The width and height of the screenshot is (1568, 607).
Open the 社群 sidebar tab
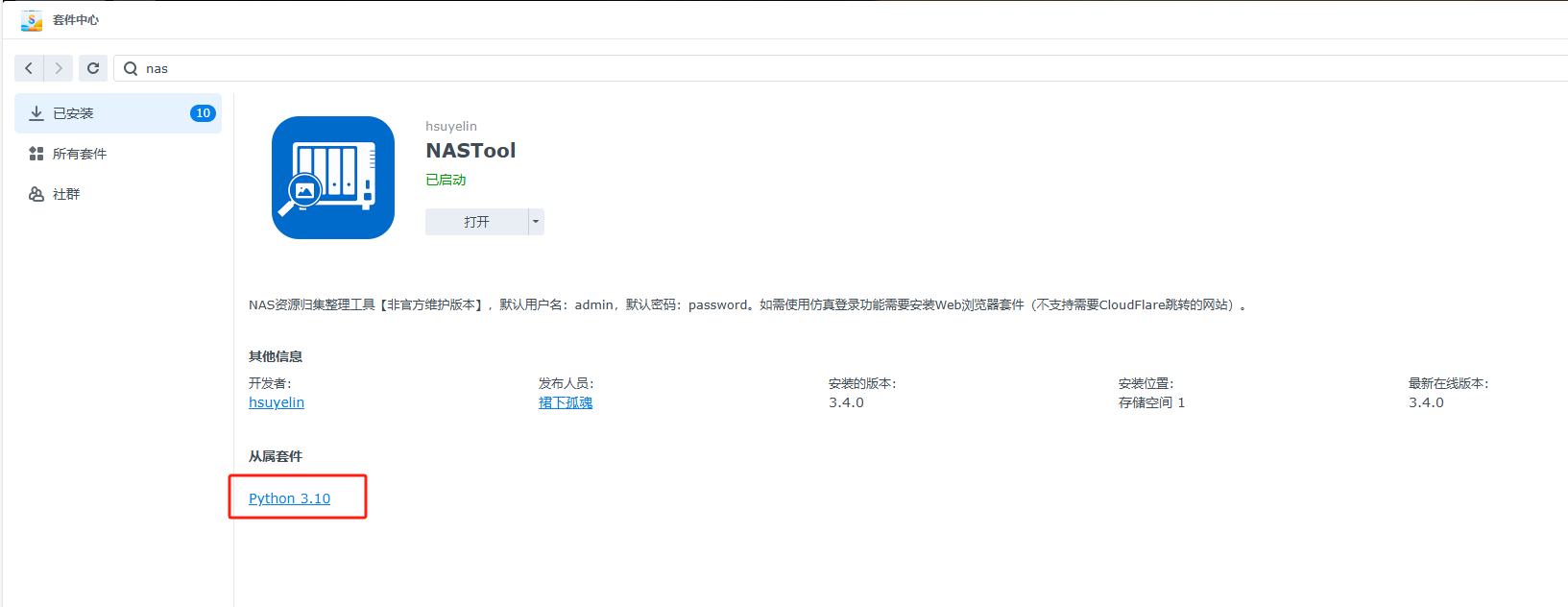(118, 194)
